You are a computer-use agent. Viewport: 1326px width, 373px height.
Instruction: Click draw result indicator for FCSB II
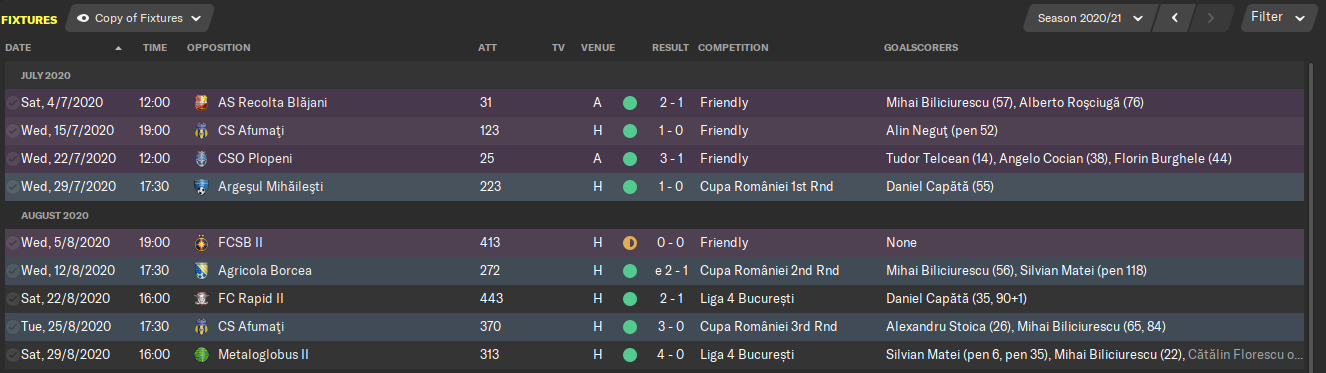[630, 243]
